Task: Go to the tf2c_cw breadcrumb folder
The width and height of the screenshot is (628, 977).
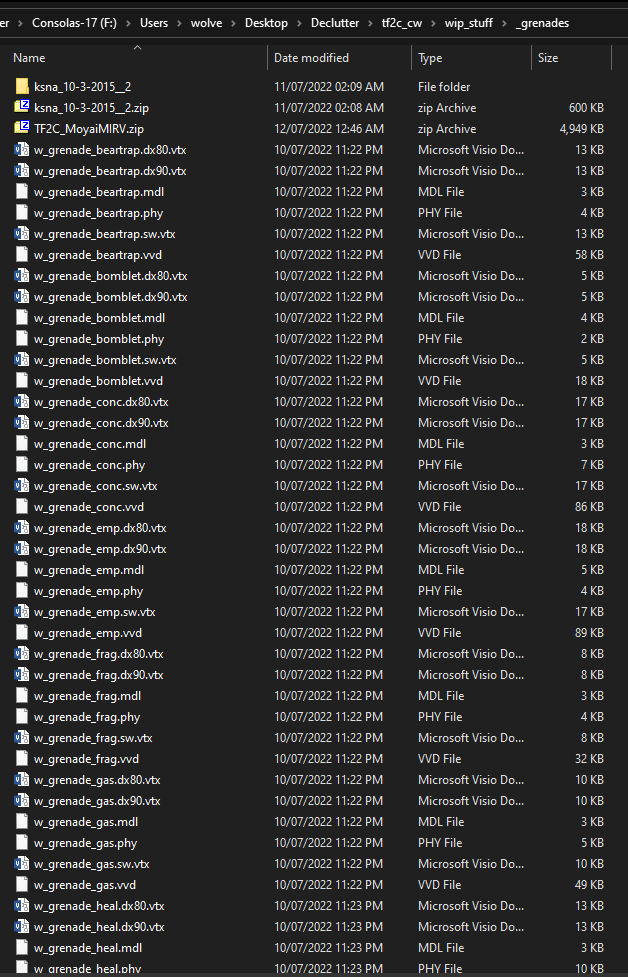Action: 402,23
